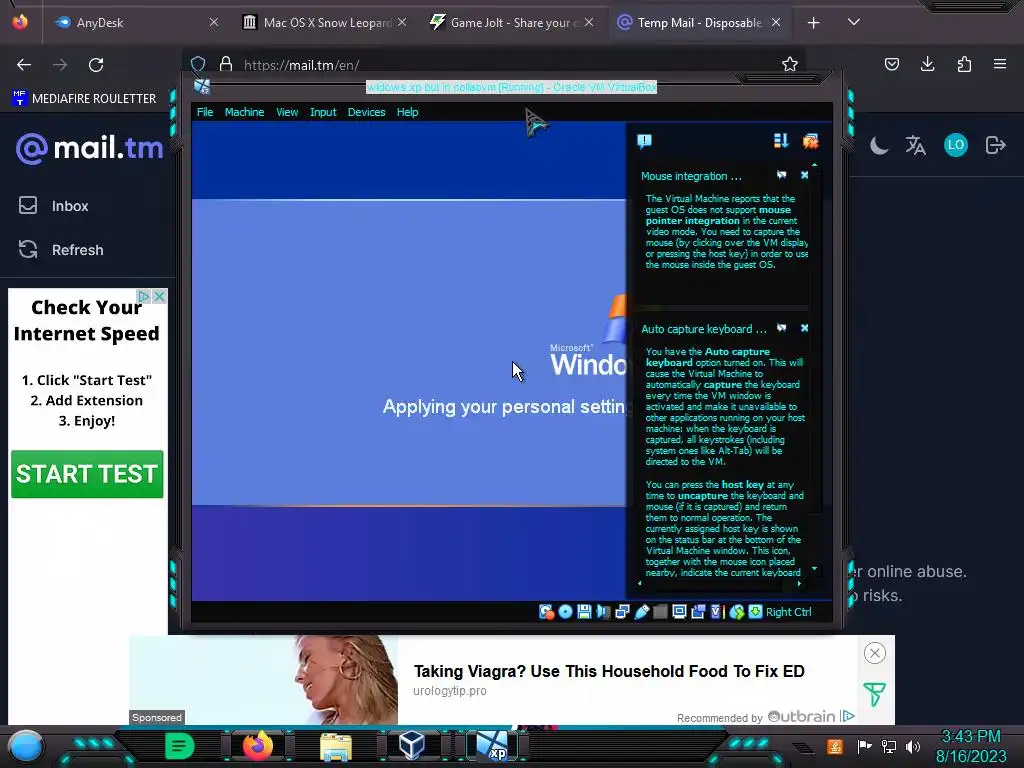
Task: Toggle dark mode moon icon on mail.tm
Action: pos(879,145)
